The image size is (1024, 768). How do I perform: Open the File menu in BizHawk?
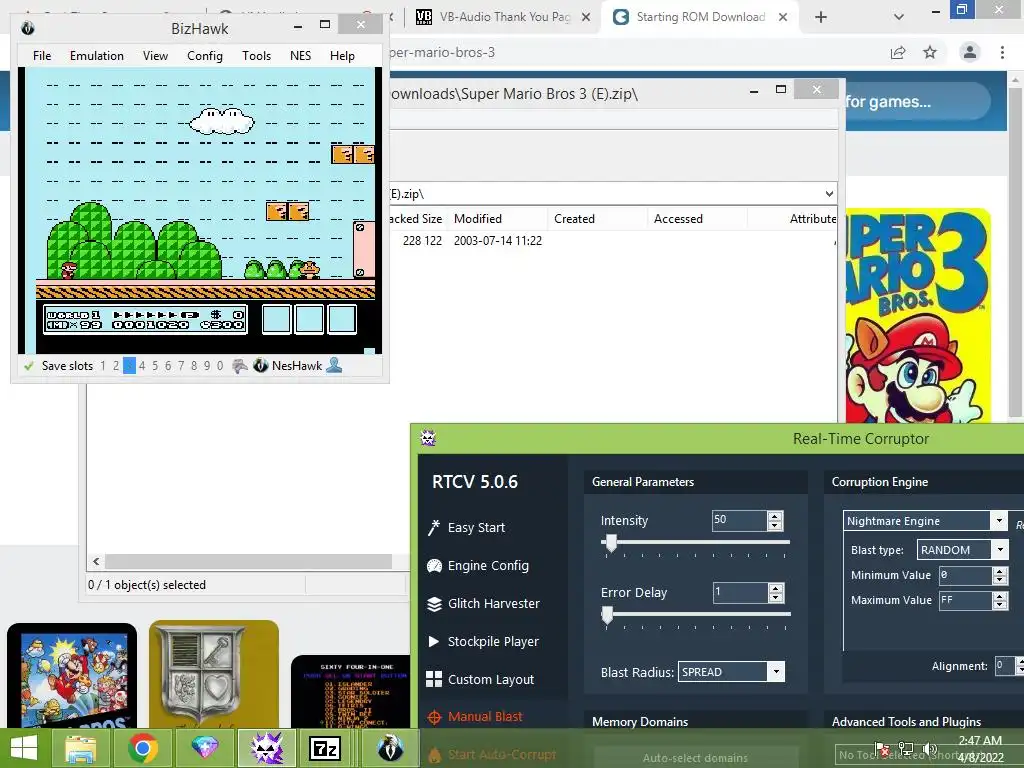pos(42,56)
